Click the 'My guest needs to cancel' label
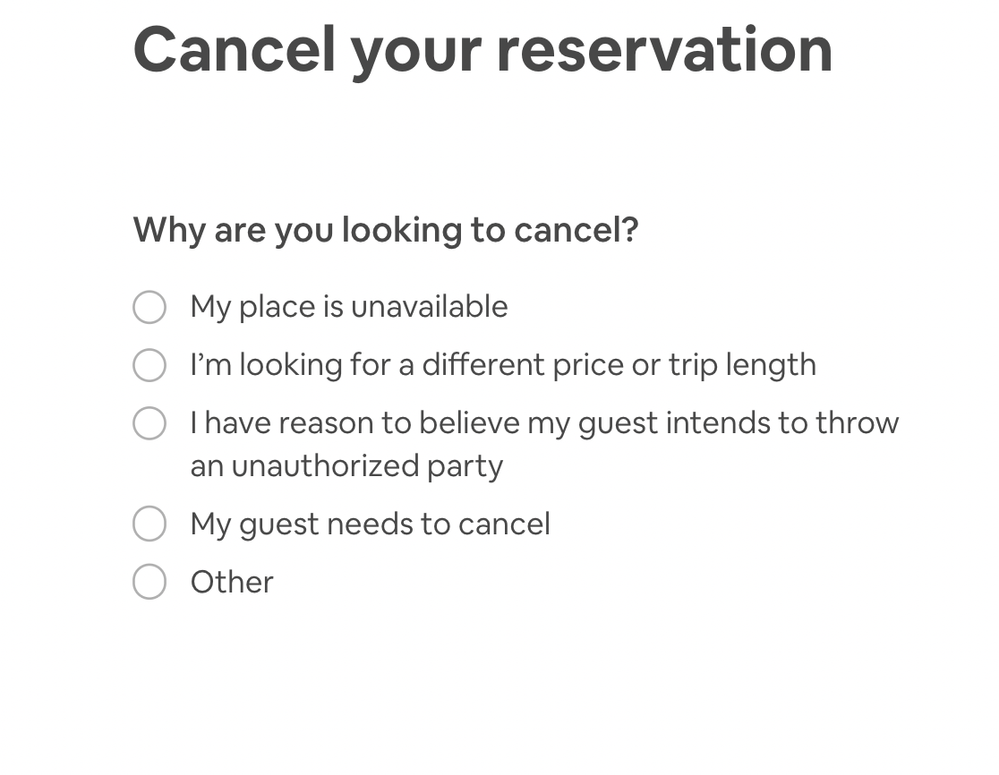Viewport: 999px width, 775px height. pos(370,524)
